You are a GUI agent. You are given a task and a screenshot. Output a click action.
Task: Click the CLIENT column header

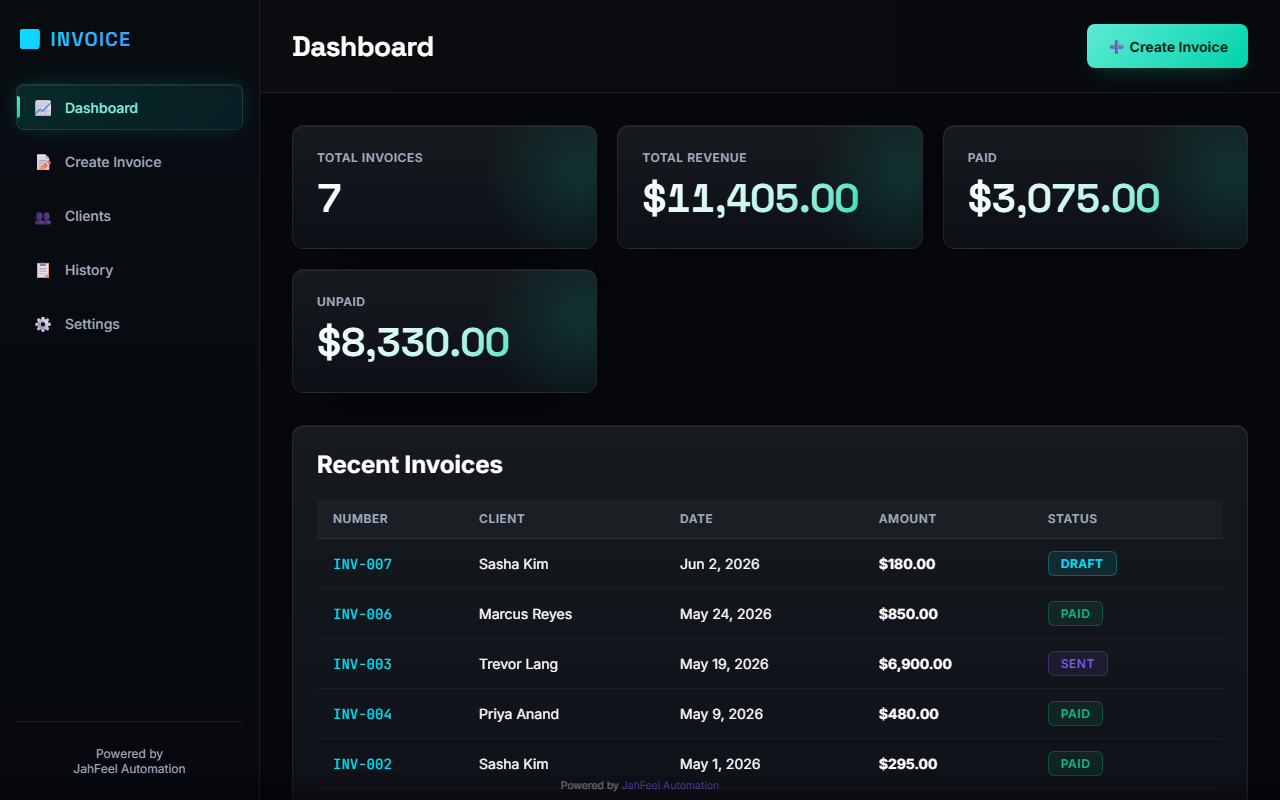coord(502,519)
